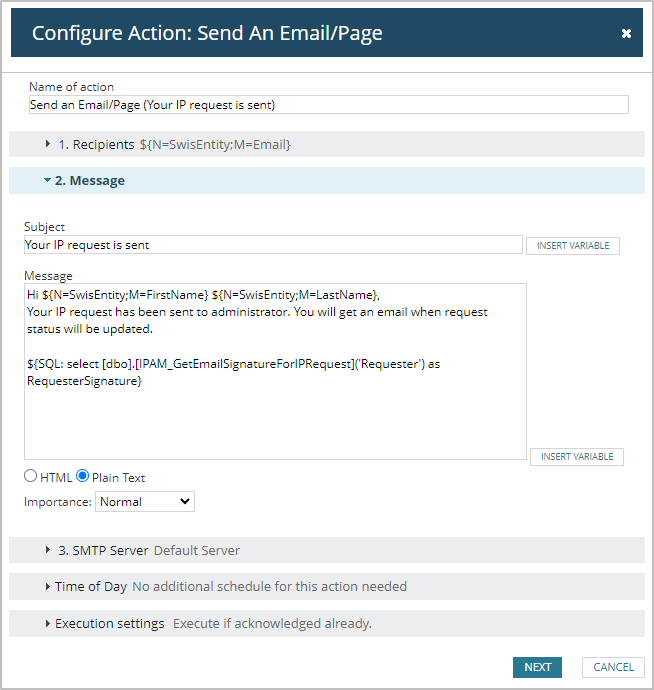Select the HTML format radio button

[x=31, y=477]
